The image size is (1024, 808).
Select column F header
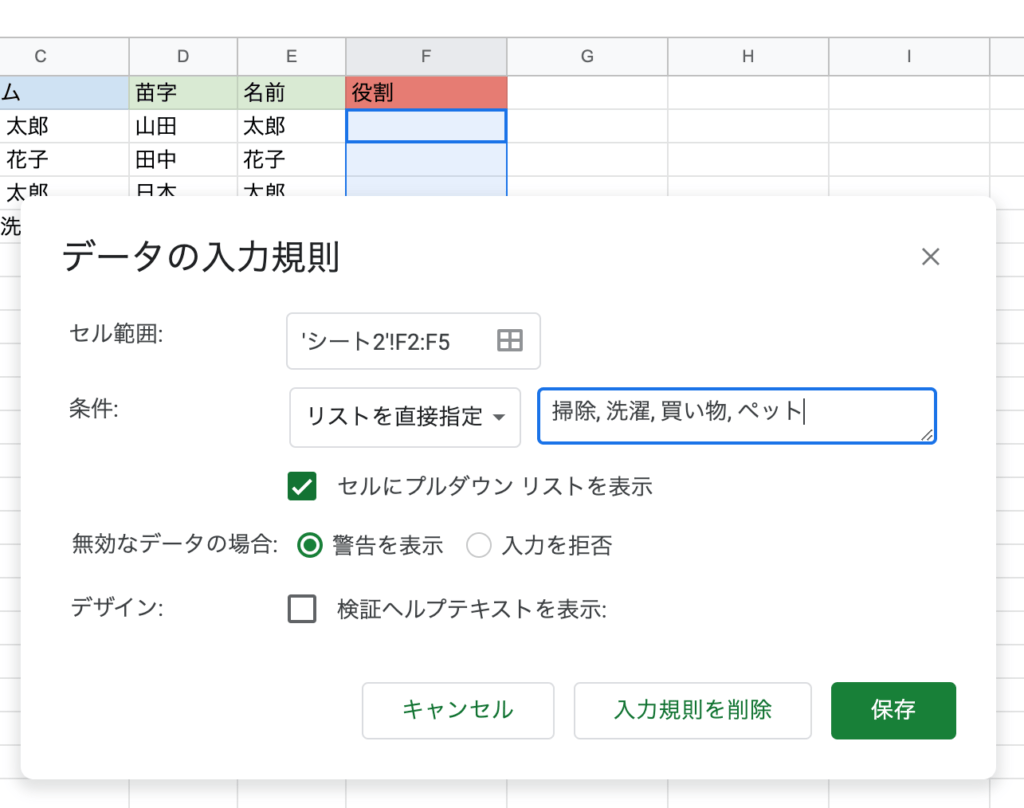[x=426, y=56]
